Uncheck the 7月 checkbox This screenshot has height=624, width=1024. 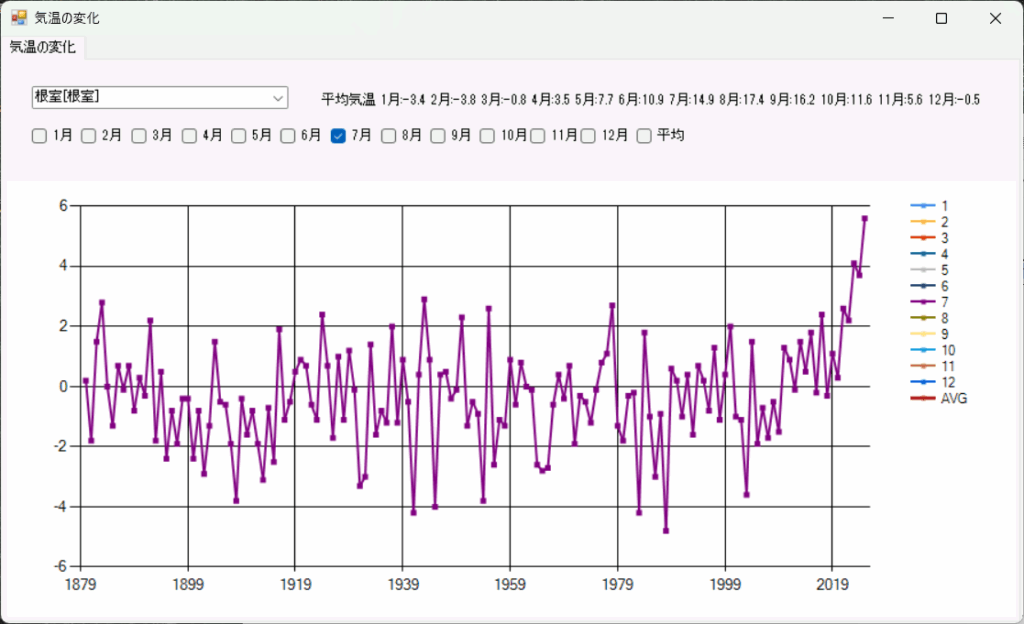339,136
